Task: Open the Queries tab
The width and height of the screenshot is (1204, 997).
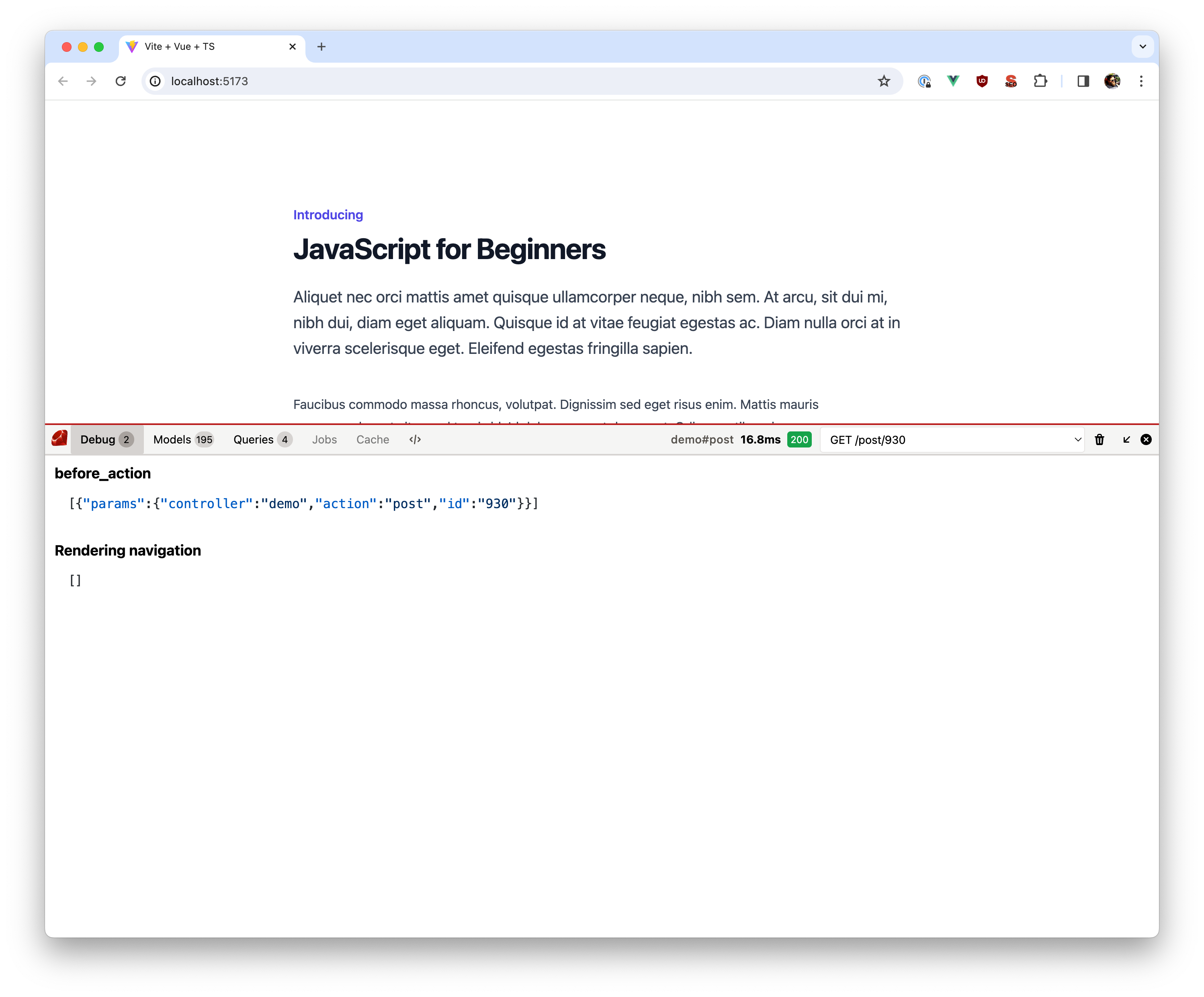Action: 262,439
